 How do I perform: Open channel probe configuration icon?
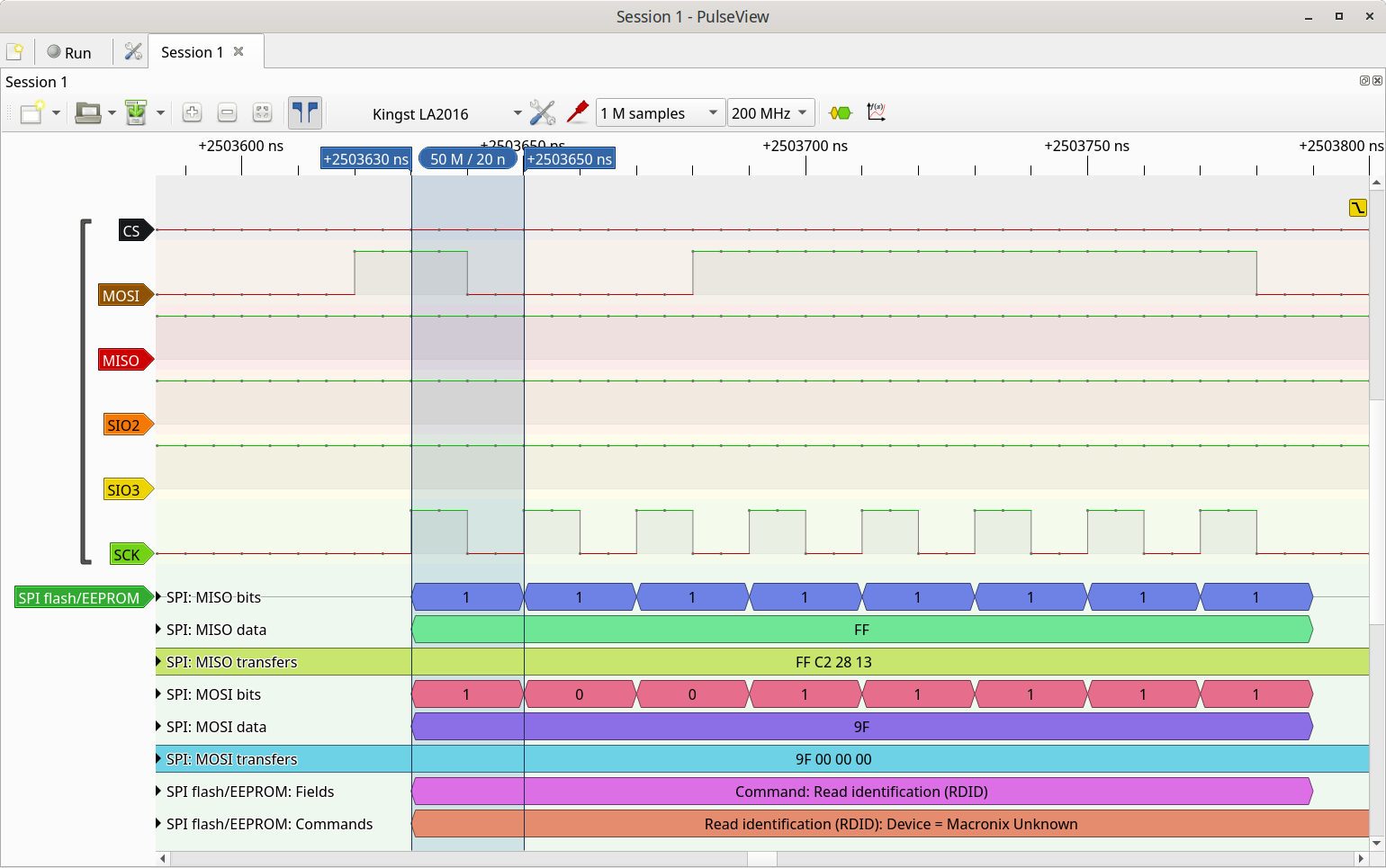[x=578, y=112]
